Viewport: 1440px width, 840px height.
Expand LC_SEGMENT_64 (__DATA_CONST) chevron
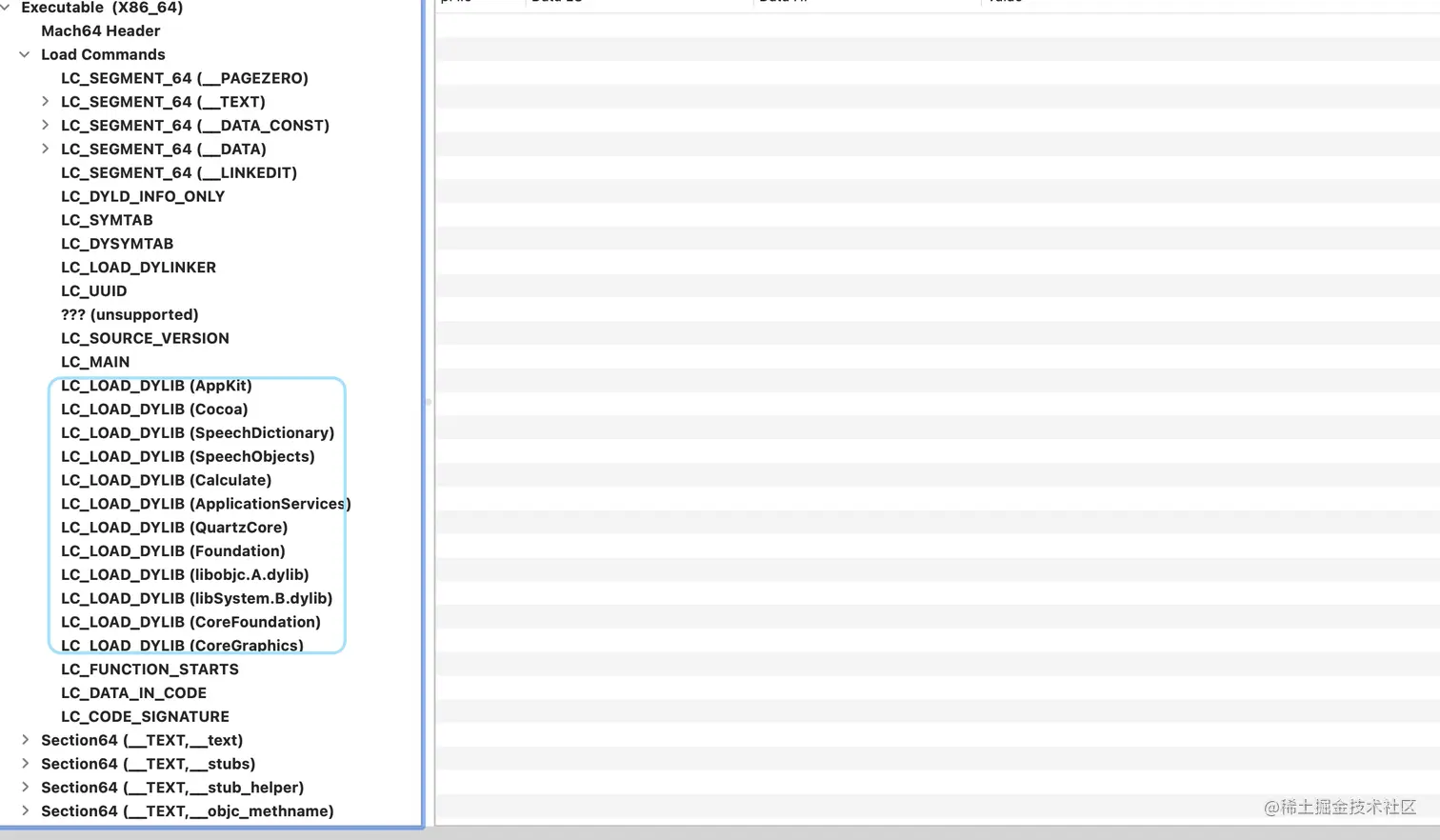point(45,125)
